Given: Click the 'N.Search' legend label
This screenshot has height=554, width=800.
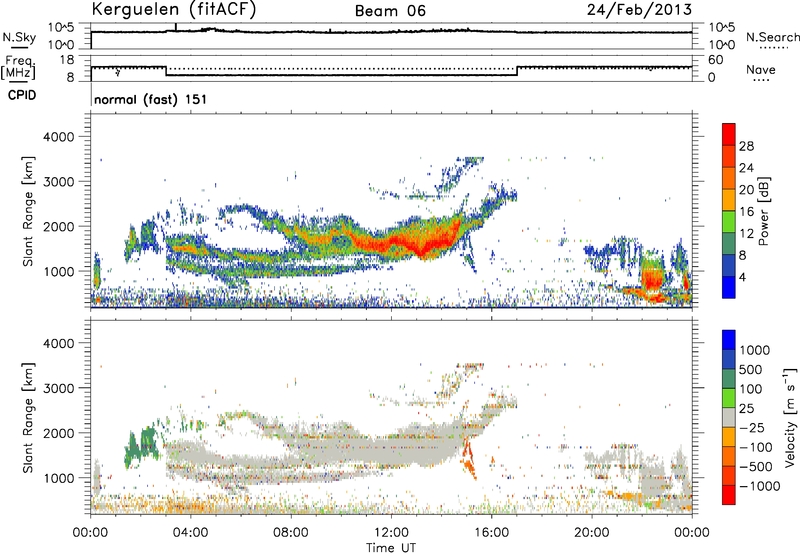Looking at the screenshot, I should (x=772, y=37).
